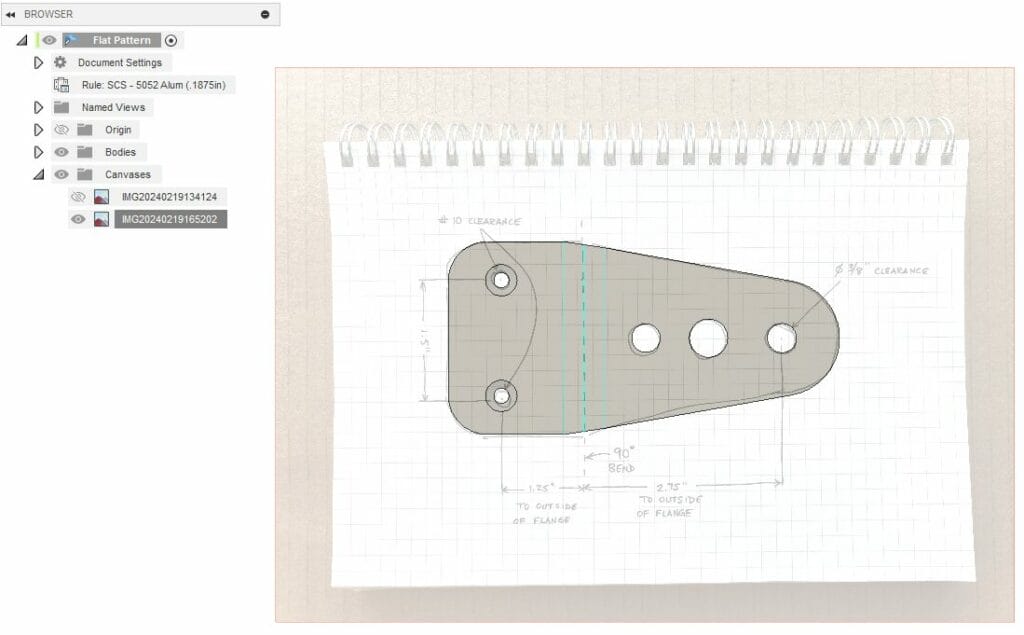Image resolution: width=1024 pixels, height=635 pixels.
Task: Collapse the Canvases folder
Action: pyautogui.click(x=39, y=174)
